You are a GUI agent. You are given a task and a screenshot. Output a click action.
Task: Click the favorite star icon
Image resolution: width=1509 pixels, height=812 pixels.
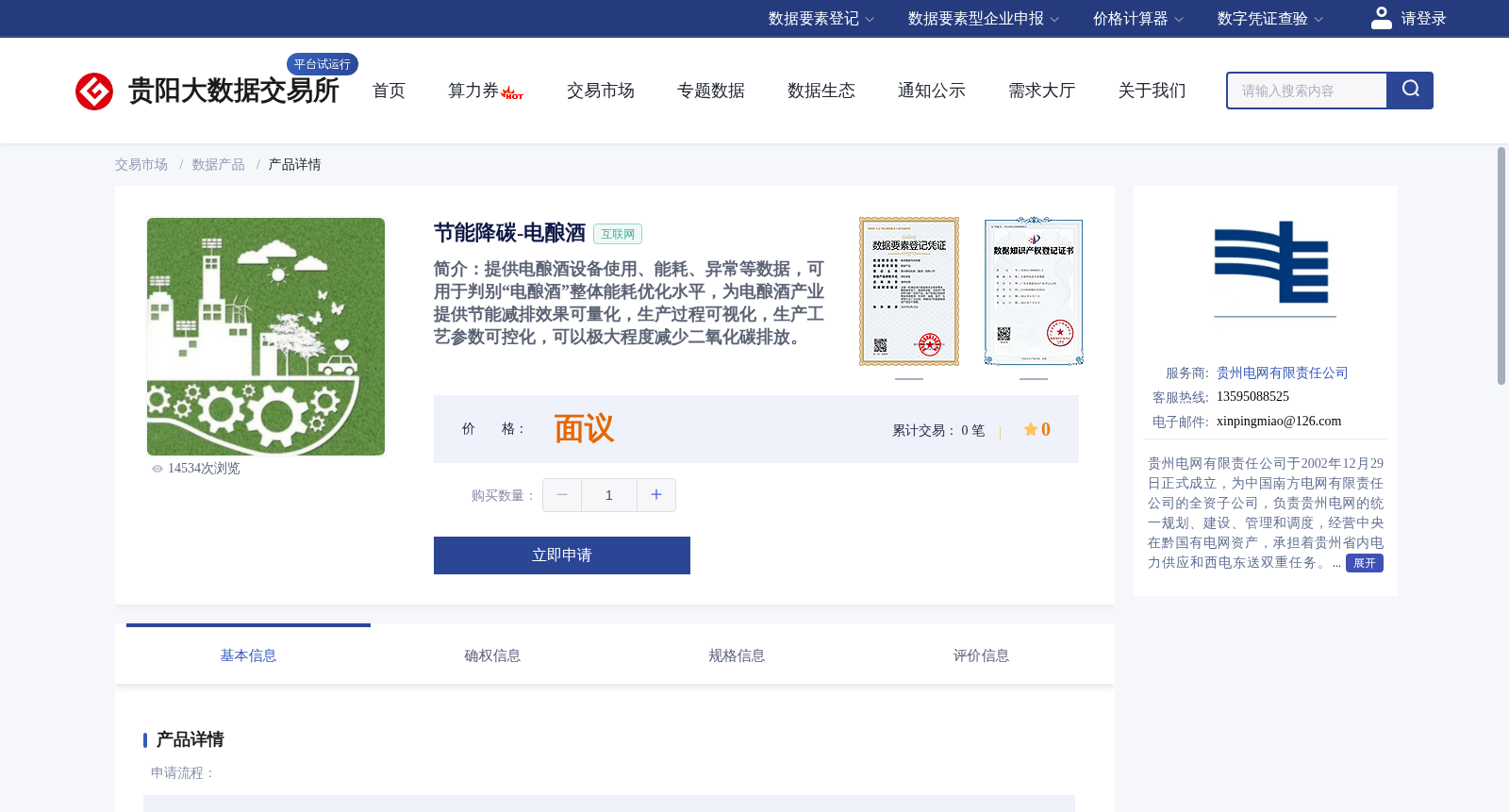[1030, 430]
